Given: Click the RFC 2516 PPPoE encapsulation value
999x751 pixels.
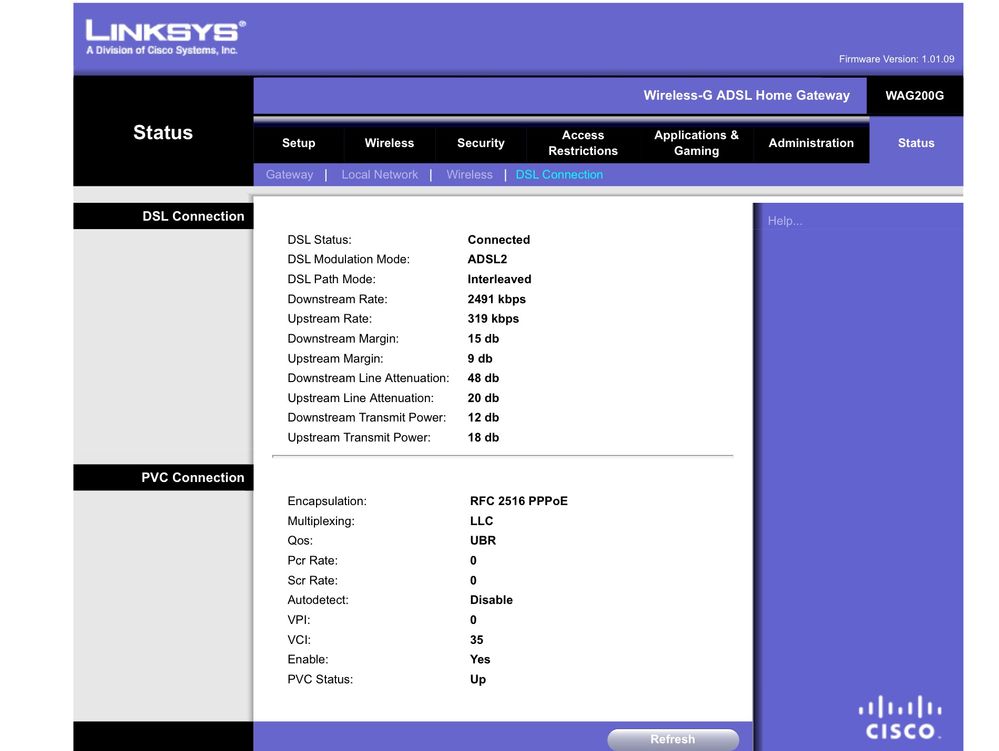Looking at the screenshot, I should [x=519, y=501].
